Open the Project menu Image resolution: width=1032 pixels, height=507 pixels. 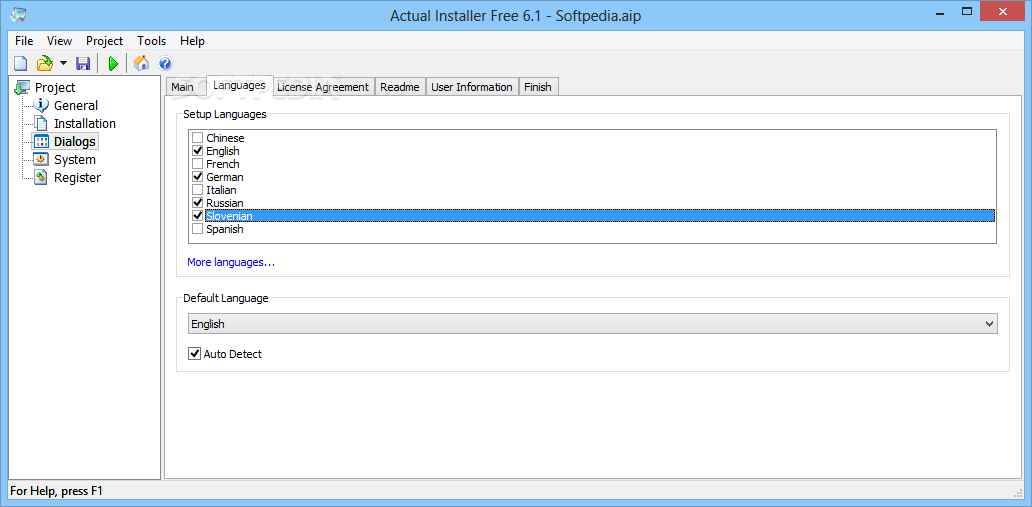tap(105, 41)
